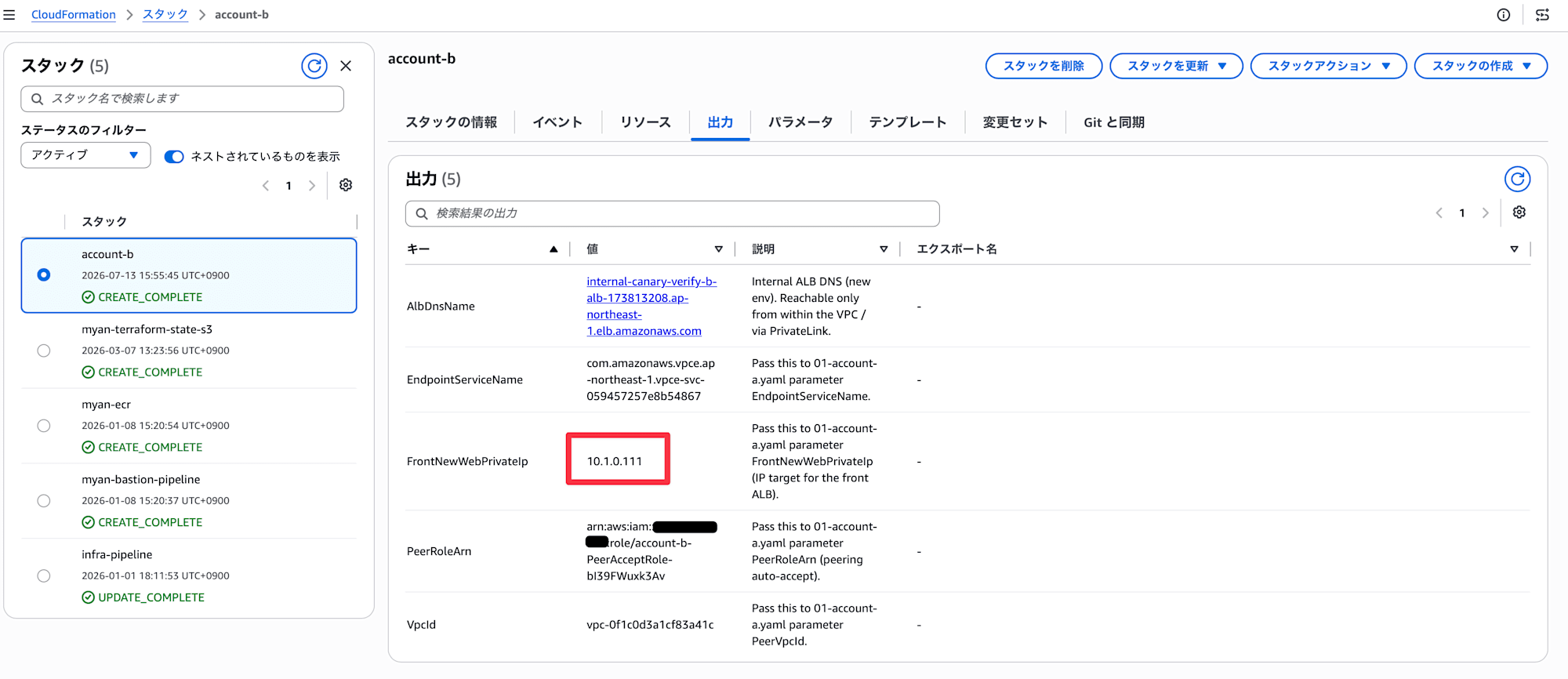Click the FrontNewWebPrivateIp value 10.1.0.111

pos(615,461)
